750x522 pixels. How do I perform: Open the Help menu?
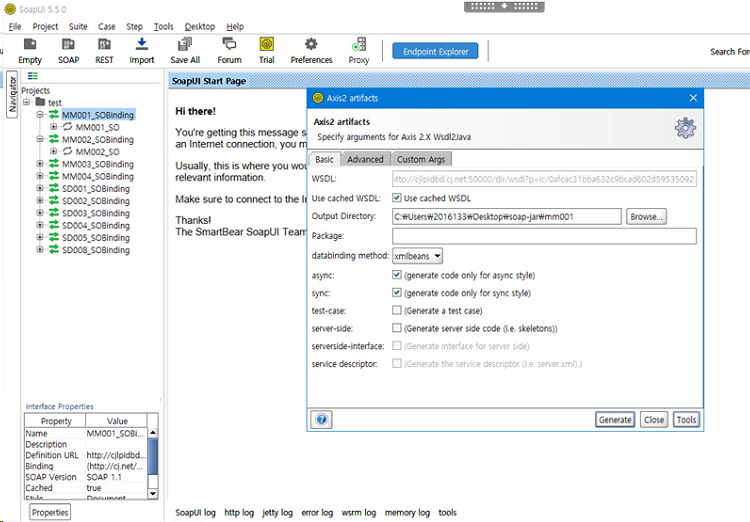(x=235, y=26)
